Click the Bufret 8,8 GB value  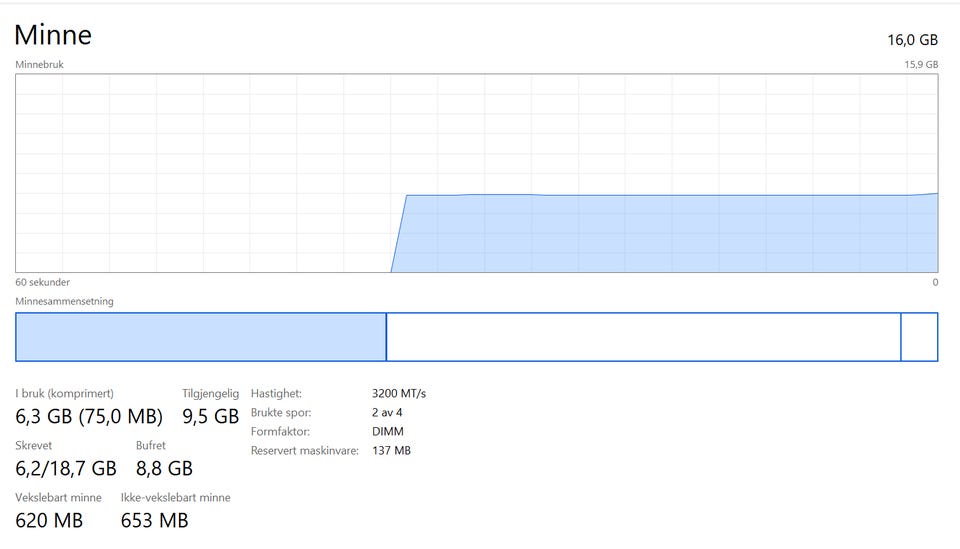click(164, 468)
